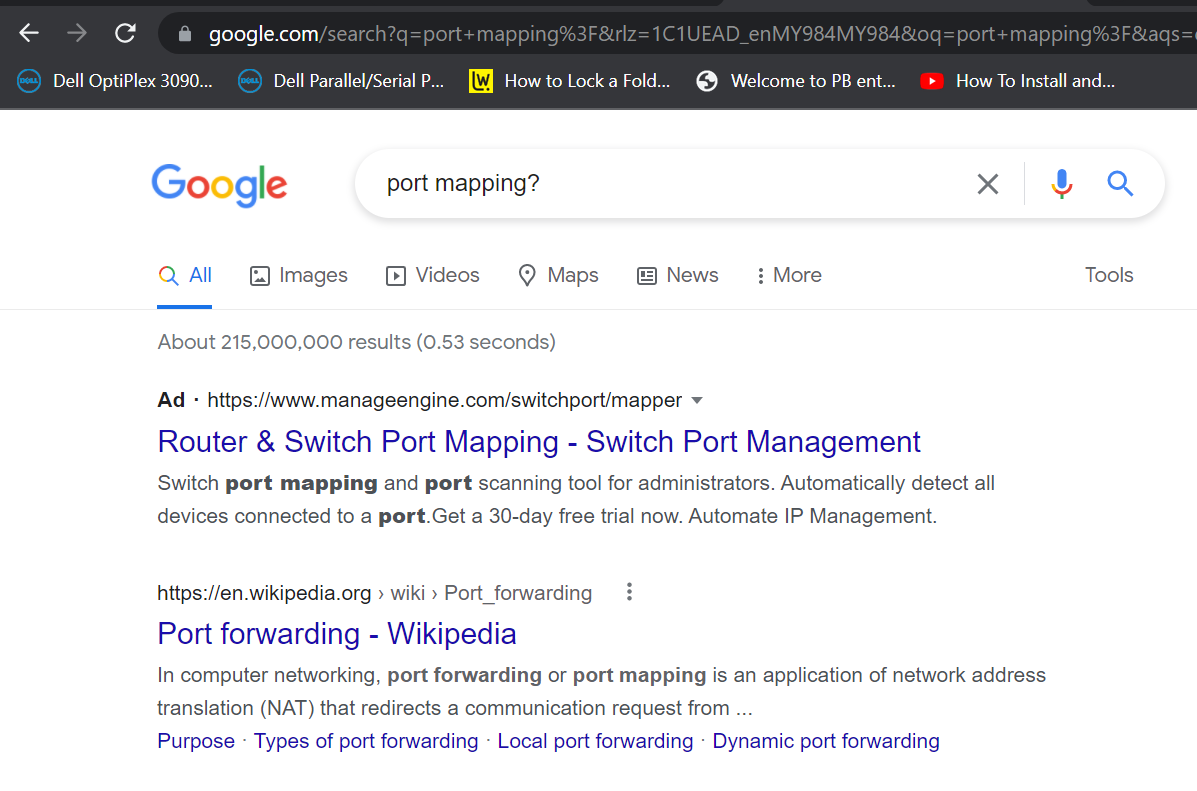The width and height of the screenshot is (1197, 791).
Task: Open the three-dot menu beside Wikipedia result
Action: pyautogui.click(x=629, y=592)
